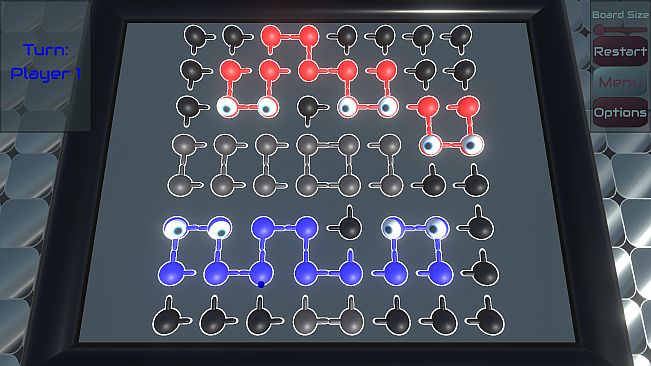Viewport: 651px width, 366px height.
Task: Select the blue node marked with a dark dot
Action: (x=261, y=274)
